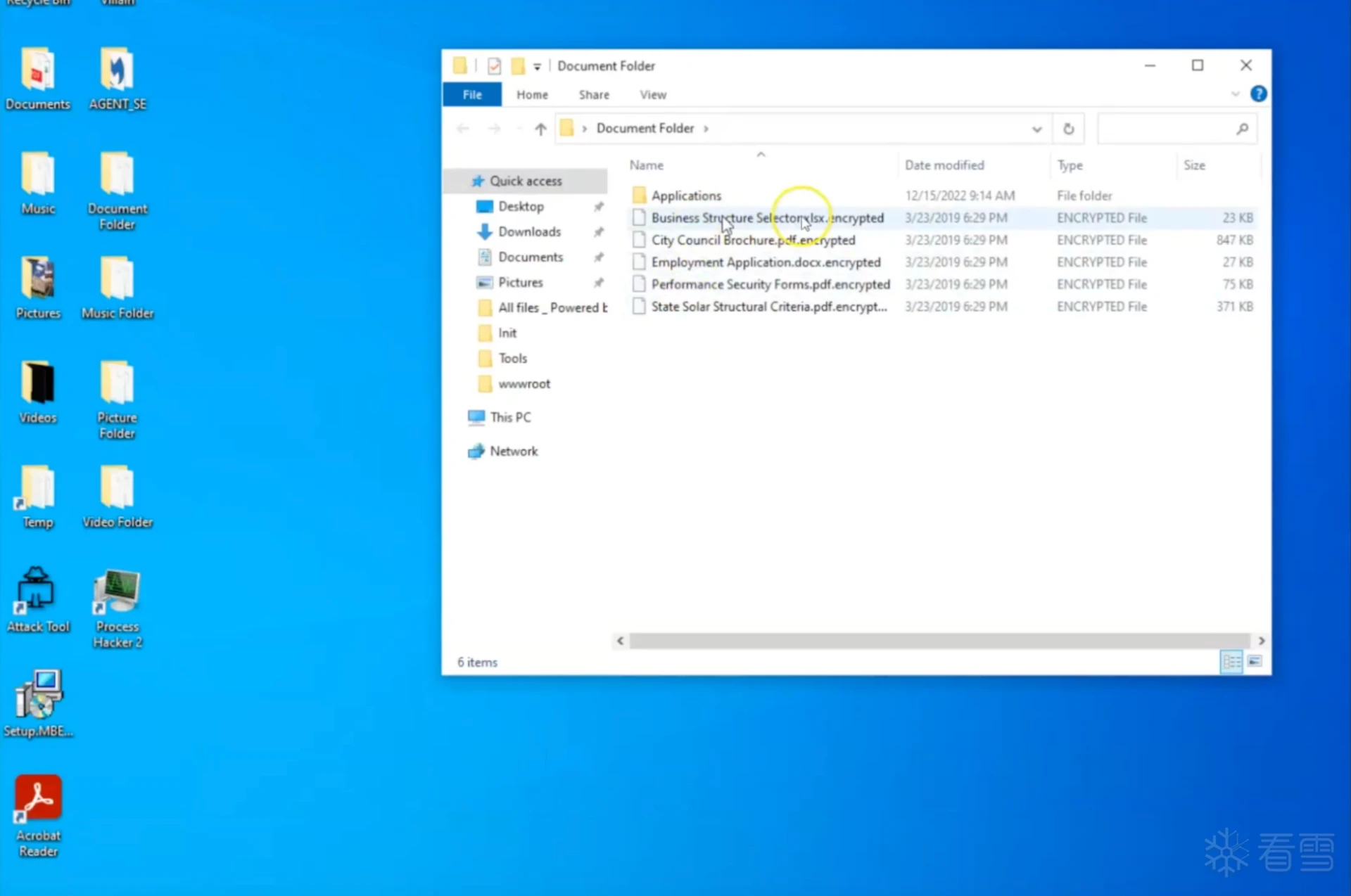
Task: Open the Customize Quick Access Toolbar dropdown
Action: click(537, 66)
